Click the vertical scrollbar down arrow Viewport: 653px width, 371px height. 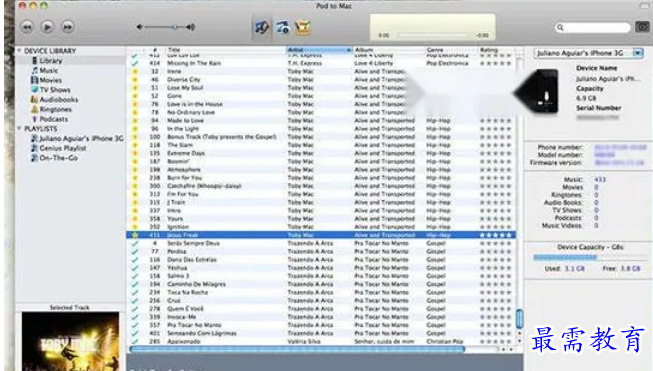point(519,341)
